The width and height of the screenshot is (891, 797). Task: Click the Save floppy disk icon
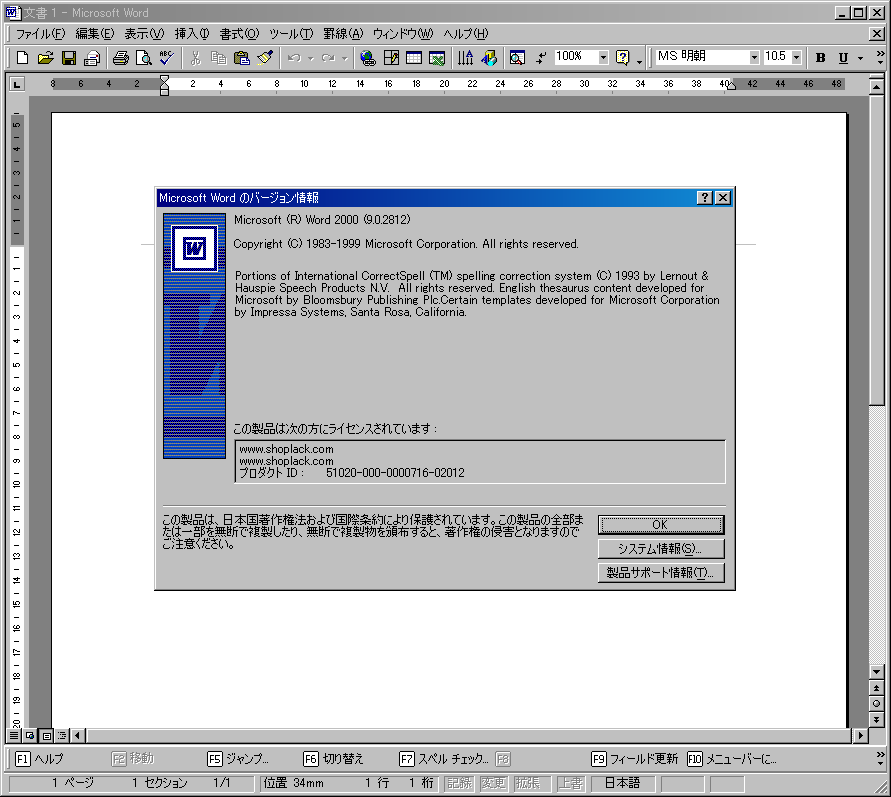pyautogui.click(x=69, y=58)
